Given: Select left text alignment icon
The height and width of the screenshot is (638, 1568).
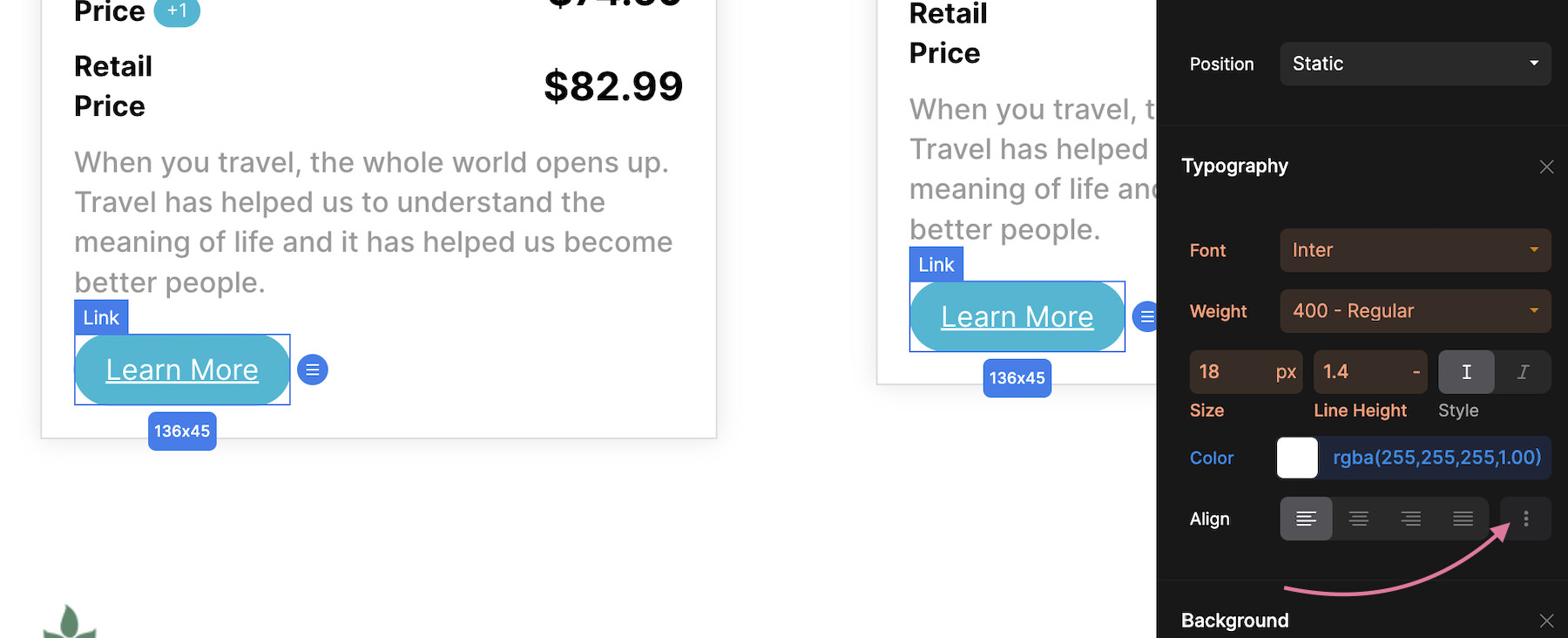Looking at the screenshot, I should (1306, 519).
